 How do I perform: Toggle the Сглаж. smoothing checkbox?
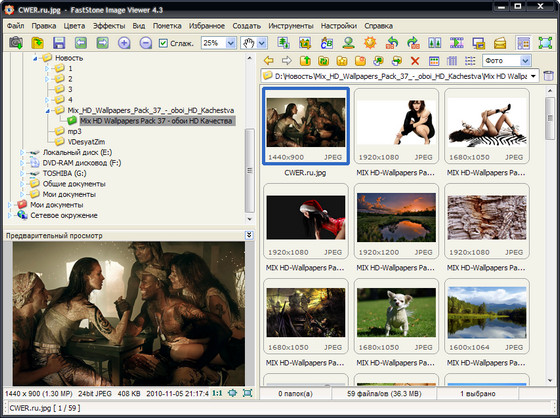click(163, 43)
